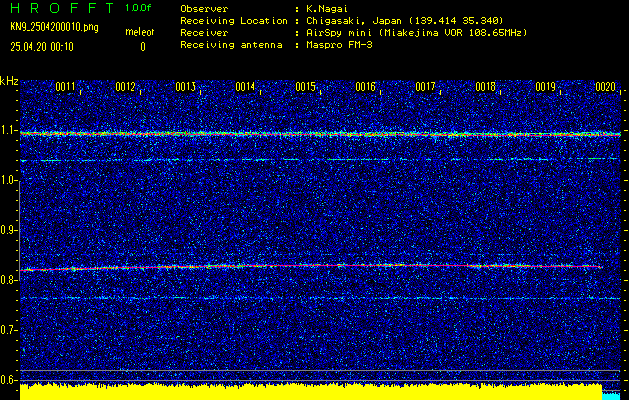This screenshot has width=629, height=400.
Task: Click the timestamp 25.04.20 00:10
Action: (42, 47)
